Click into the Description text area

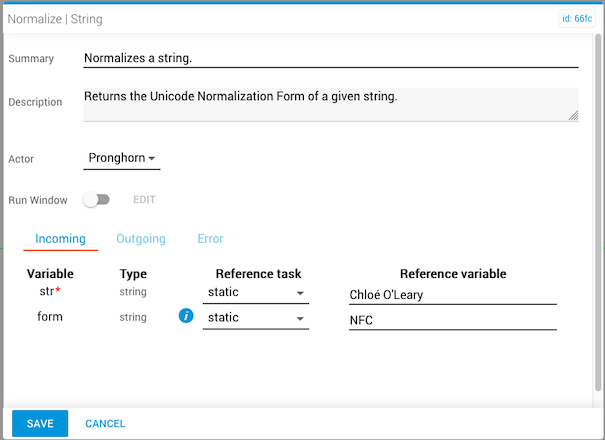330,103
